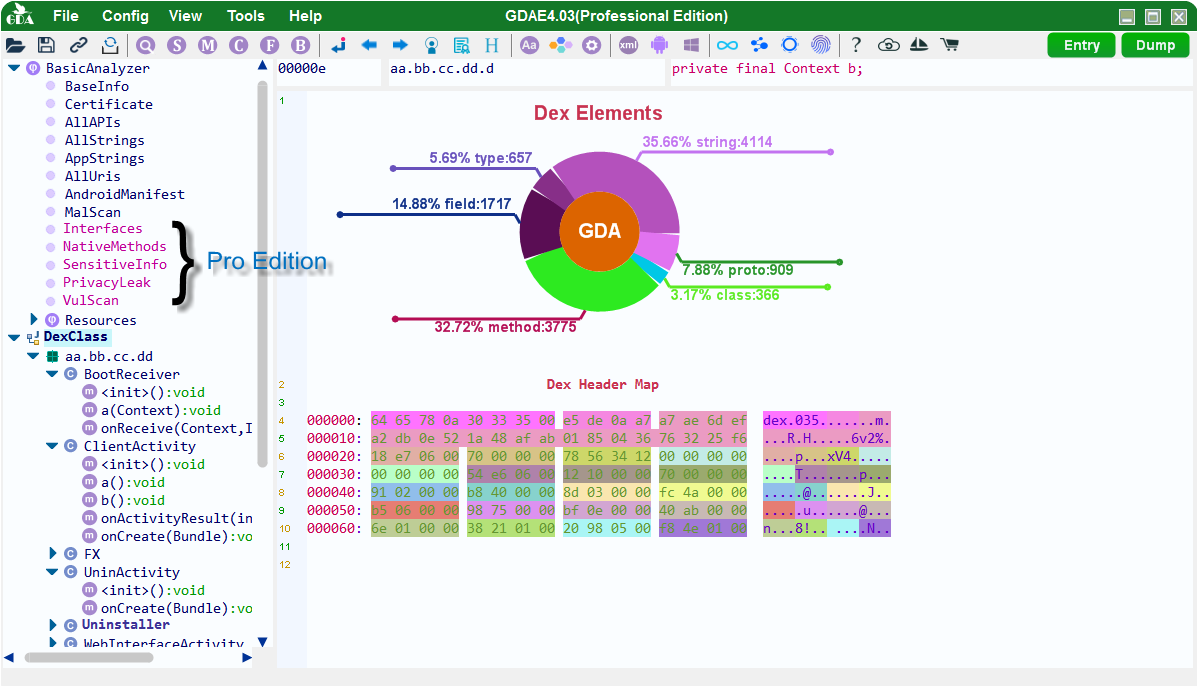
Task: Select onActivityResult method under ClientActivity
Action: [x=176, y=518]
